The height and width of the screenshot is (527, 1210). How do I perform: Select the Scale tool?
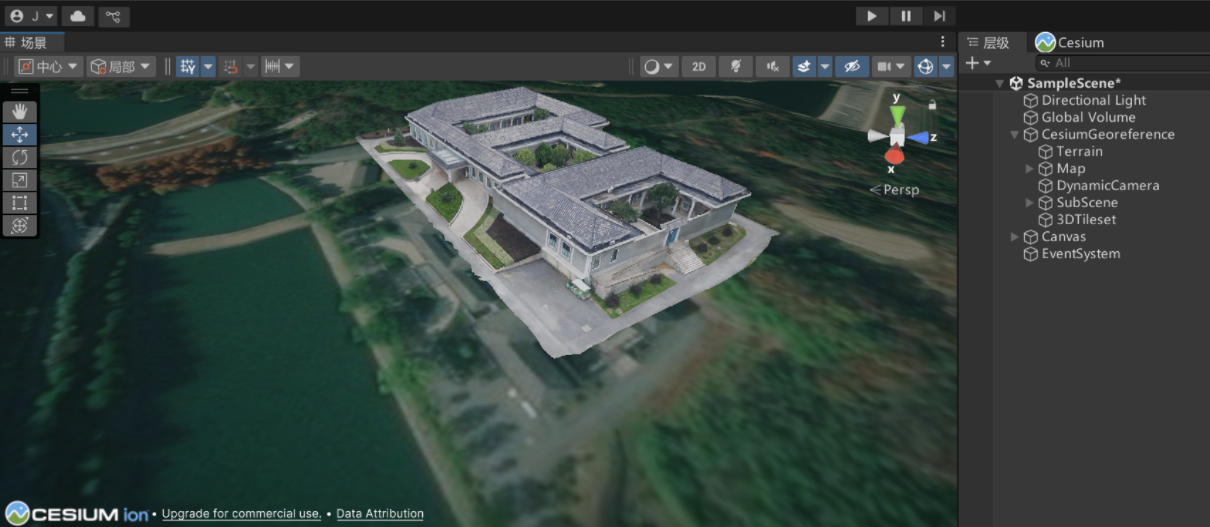point(20,180)
